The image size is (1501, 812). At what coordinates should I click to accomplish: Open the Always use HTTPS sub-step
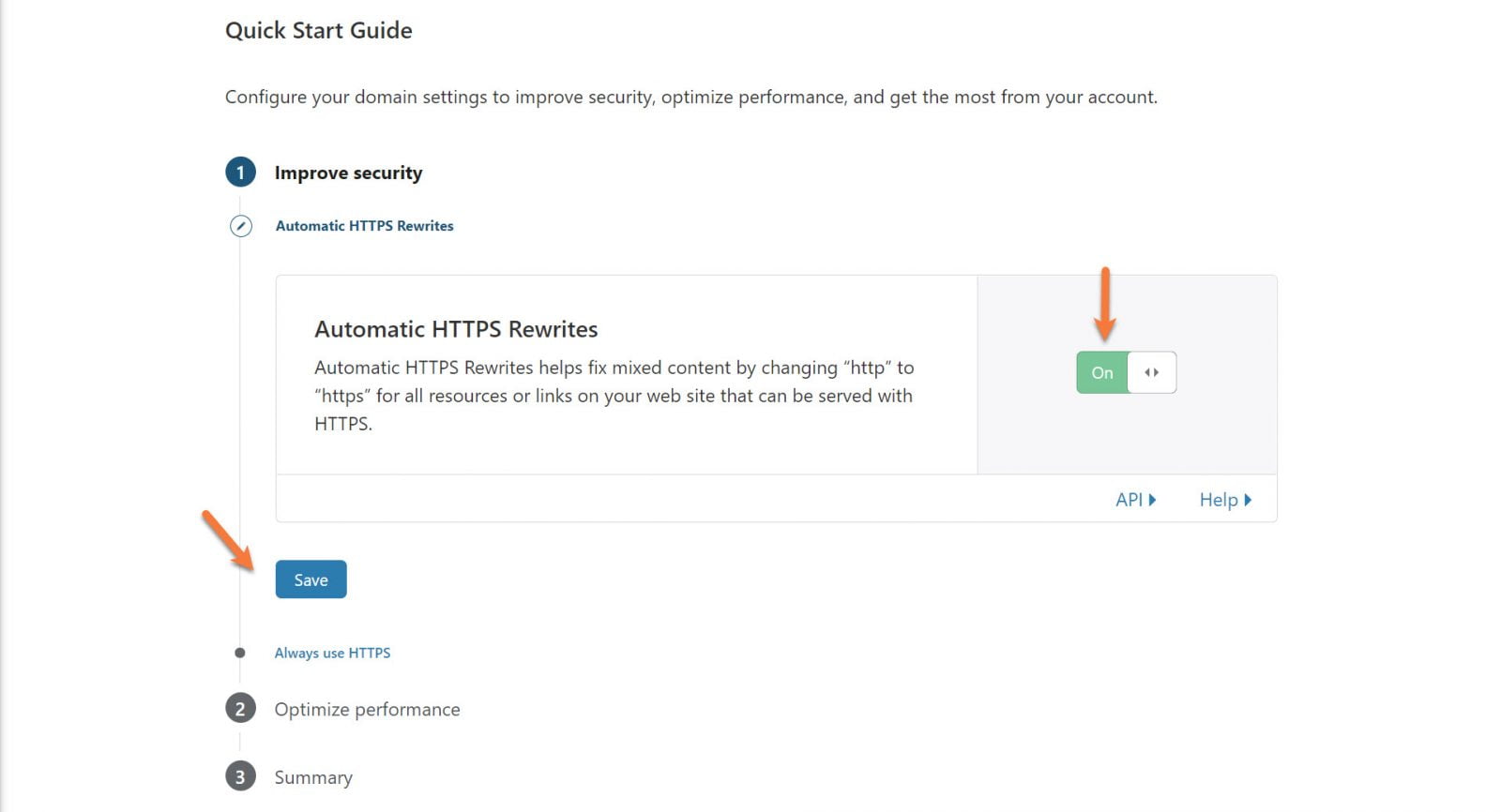click(x=332, y=653)
